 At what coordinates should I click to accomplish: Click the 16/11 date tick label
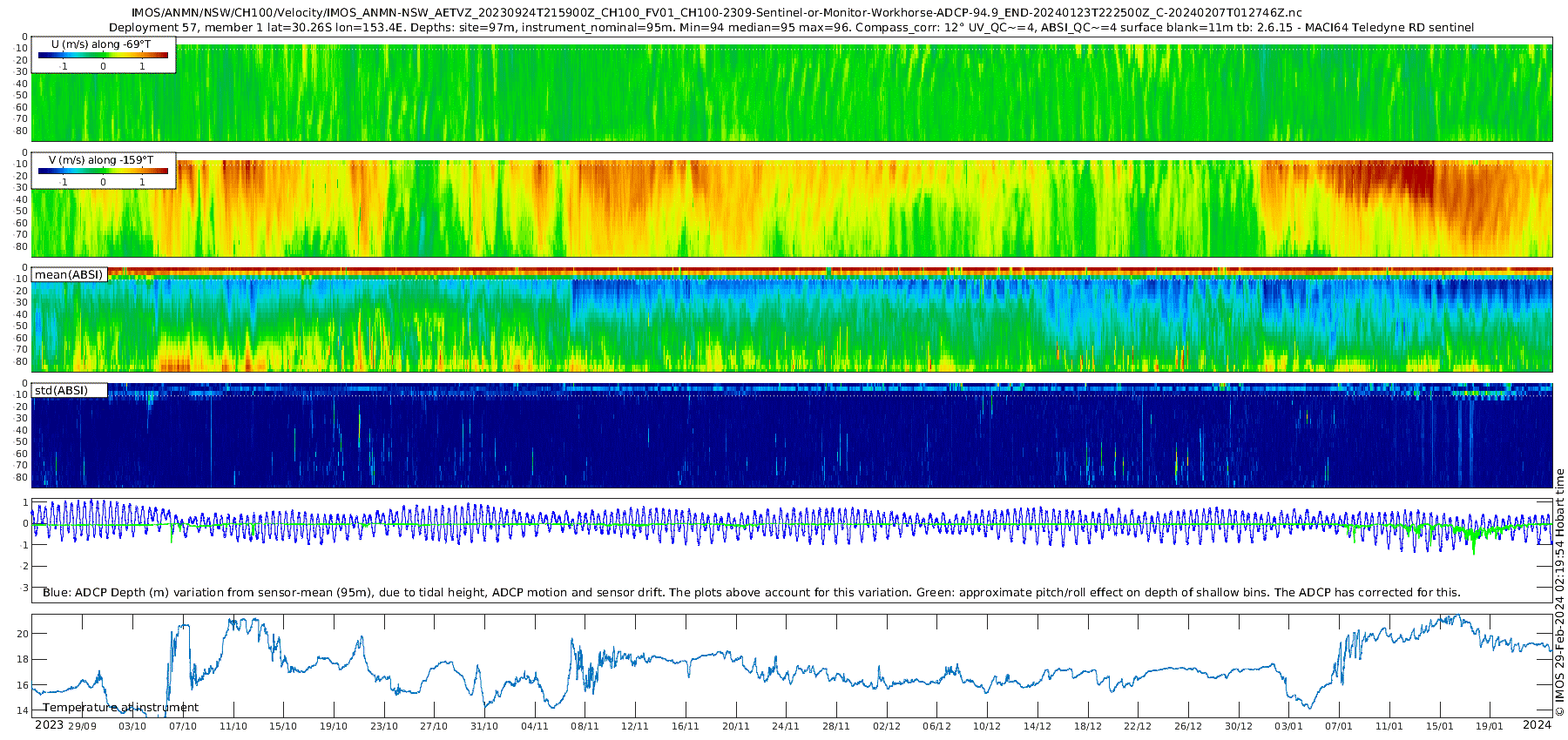click(686, 726)
